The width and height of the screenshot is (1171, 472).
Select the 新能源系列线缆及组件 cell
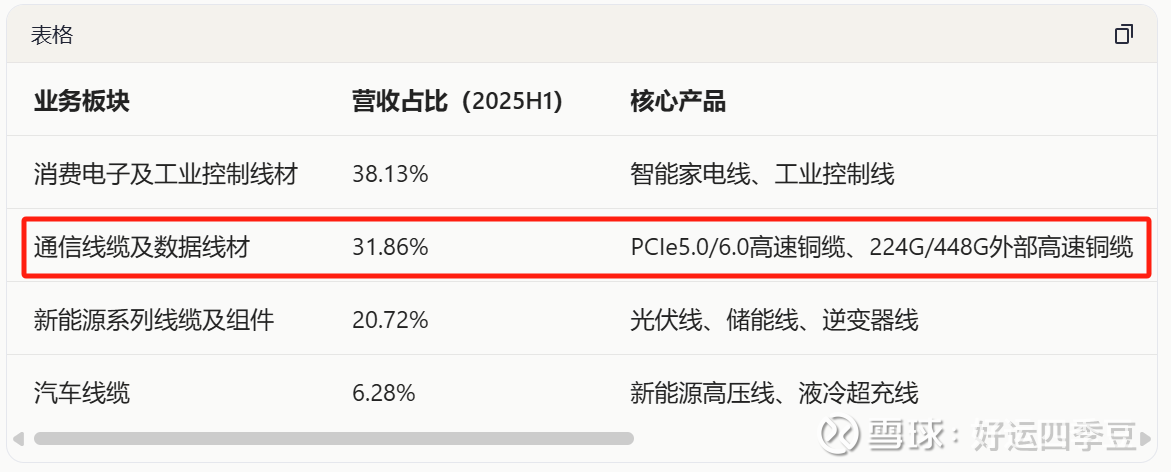(x=154, y=320)
